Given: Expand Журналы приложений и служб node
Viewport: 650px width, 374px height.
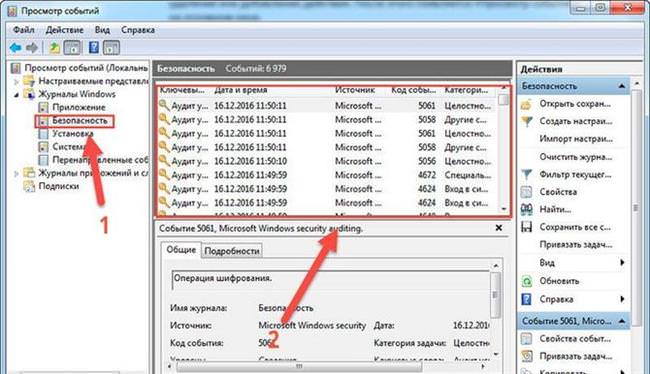Looking at the screenshot, I should click(16, 174).
